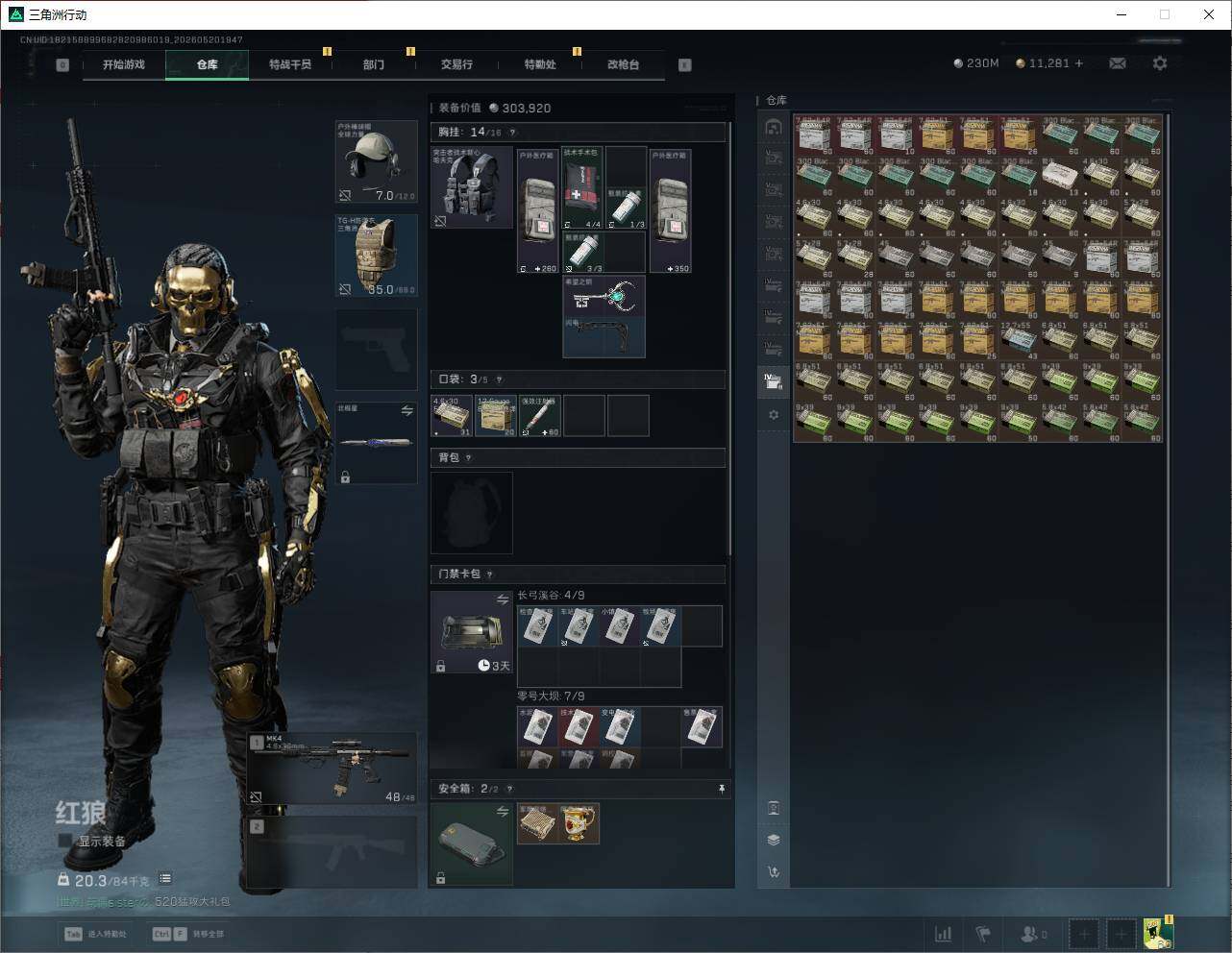Open the weight details list icon
The image size is (1232, 953).
[165, 878]
